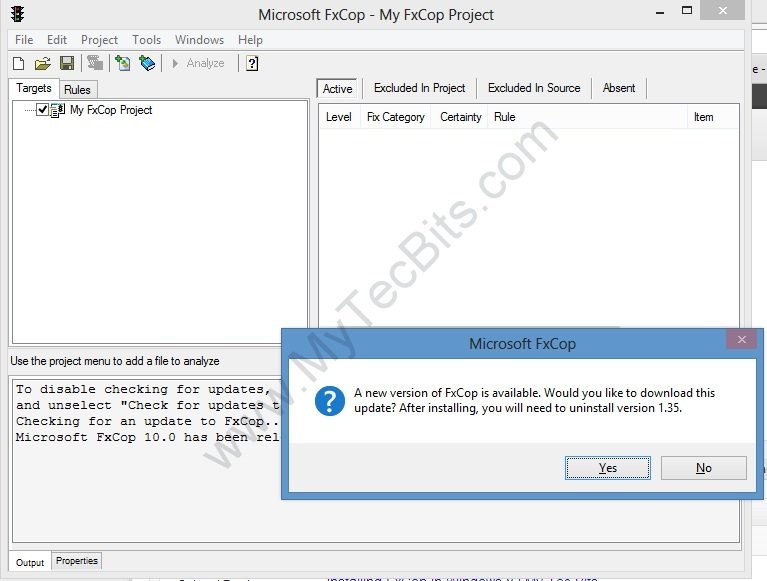Switch to the Output tab
Image resolution: width=767 pixels, height=581 pixels.
click(x=30, y=562)
